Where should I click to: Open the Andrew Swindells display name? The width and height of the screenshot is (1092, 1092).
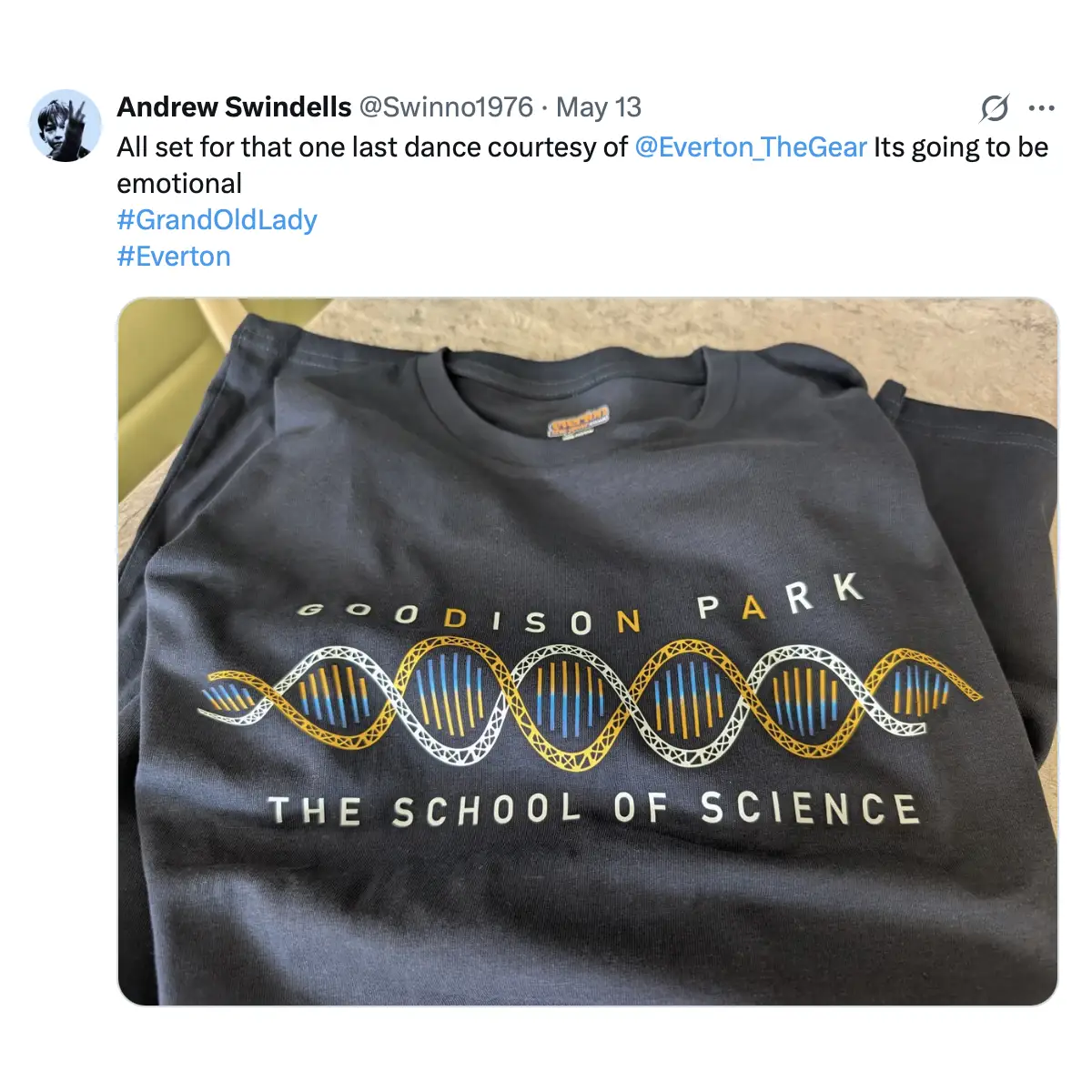[x=234, y=107]
